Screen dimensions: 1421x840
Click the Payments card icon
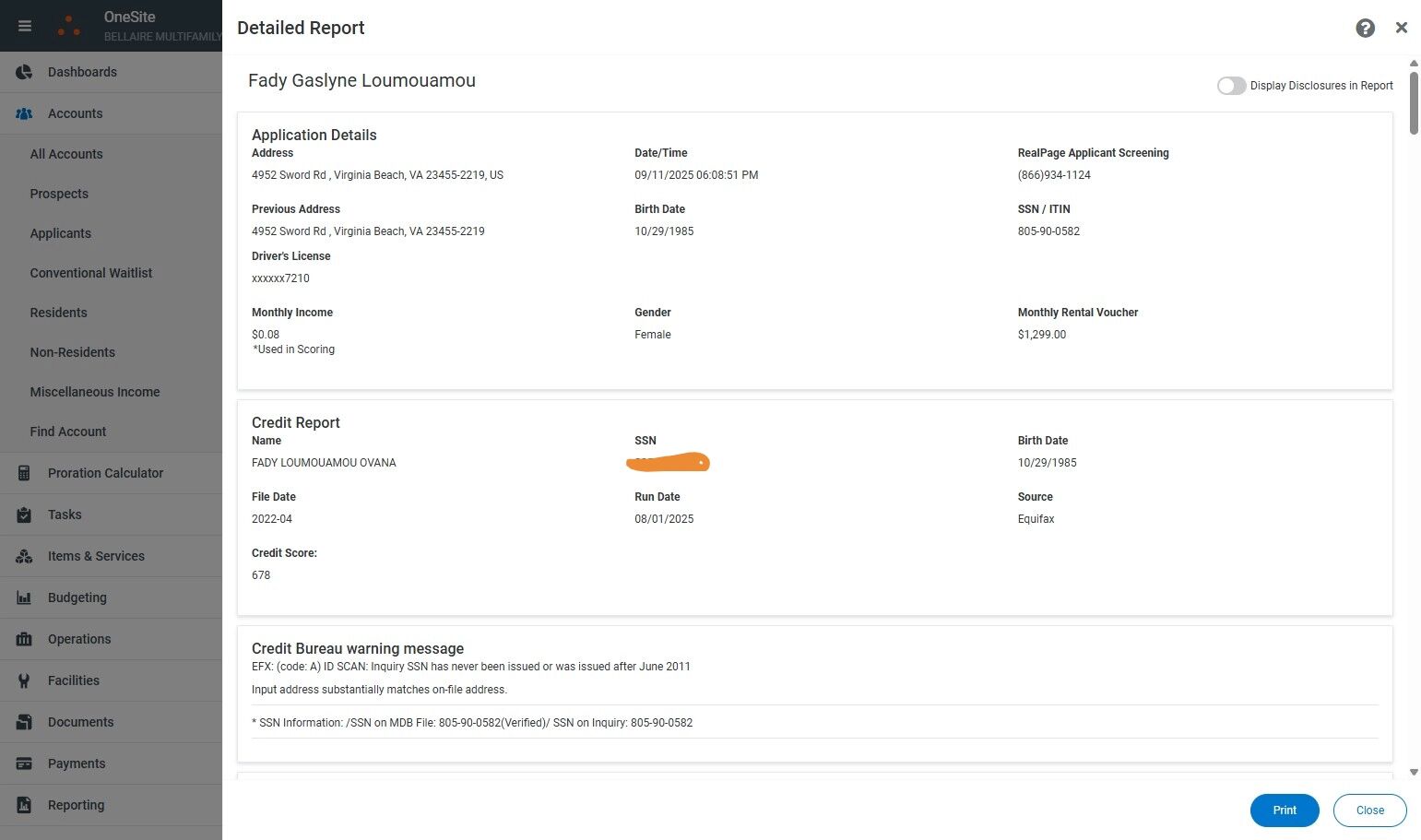pyautogui.click(x=25, y=763)
